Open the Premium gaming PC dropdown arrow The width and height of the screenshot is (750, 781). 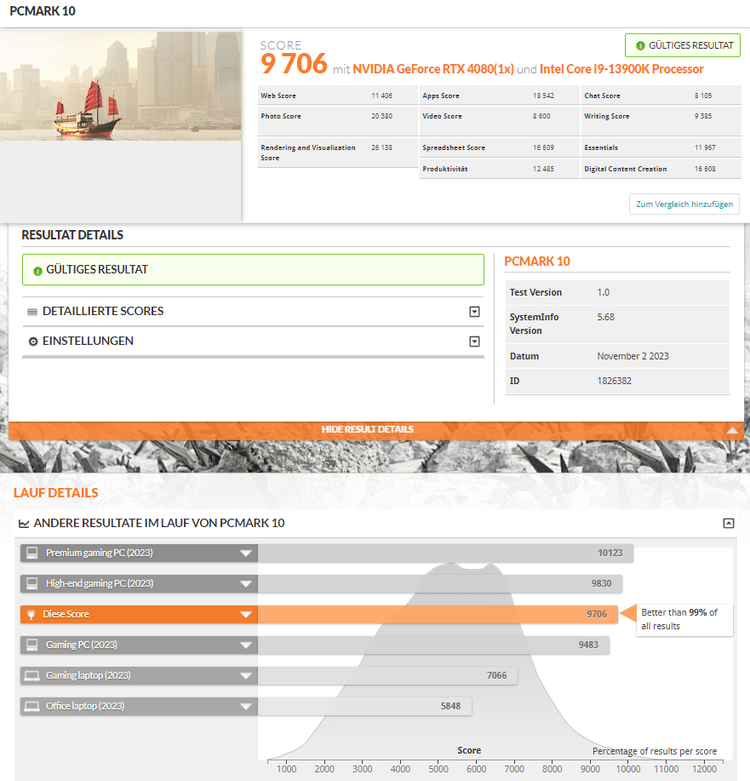pos(245,553)
